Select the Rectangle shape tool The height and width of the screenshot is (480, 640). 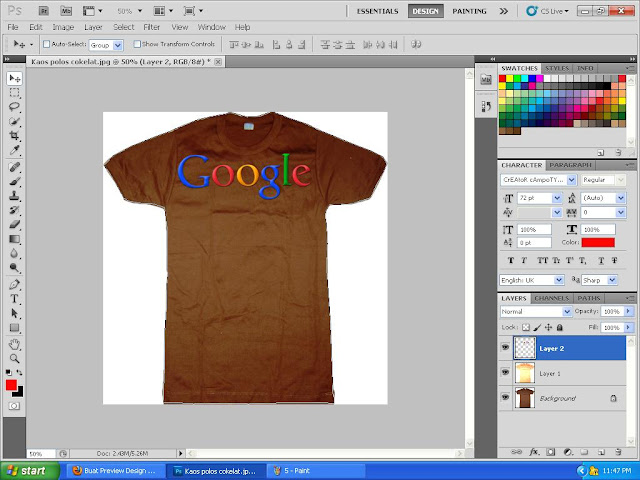click(14, 328)
